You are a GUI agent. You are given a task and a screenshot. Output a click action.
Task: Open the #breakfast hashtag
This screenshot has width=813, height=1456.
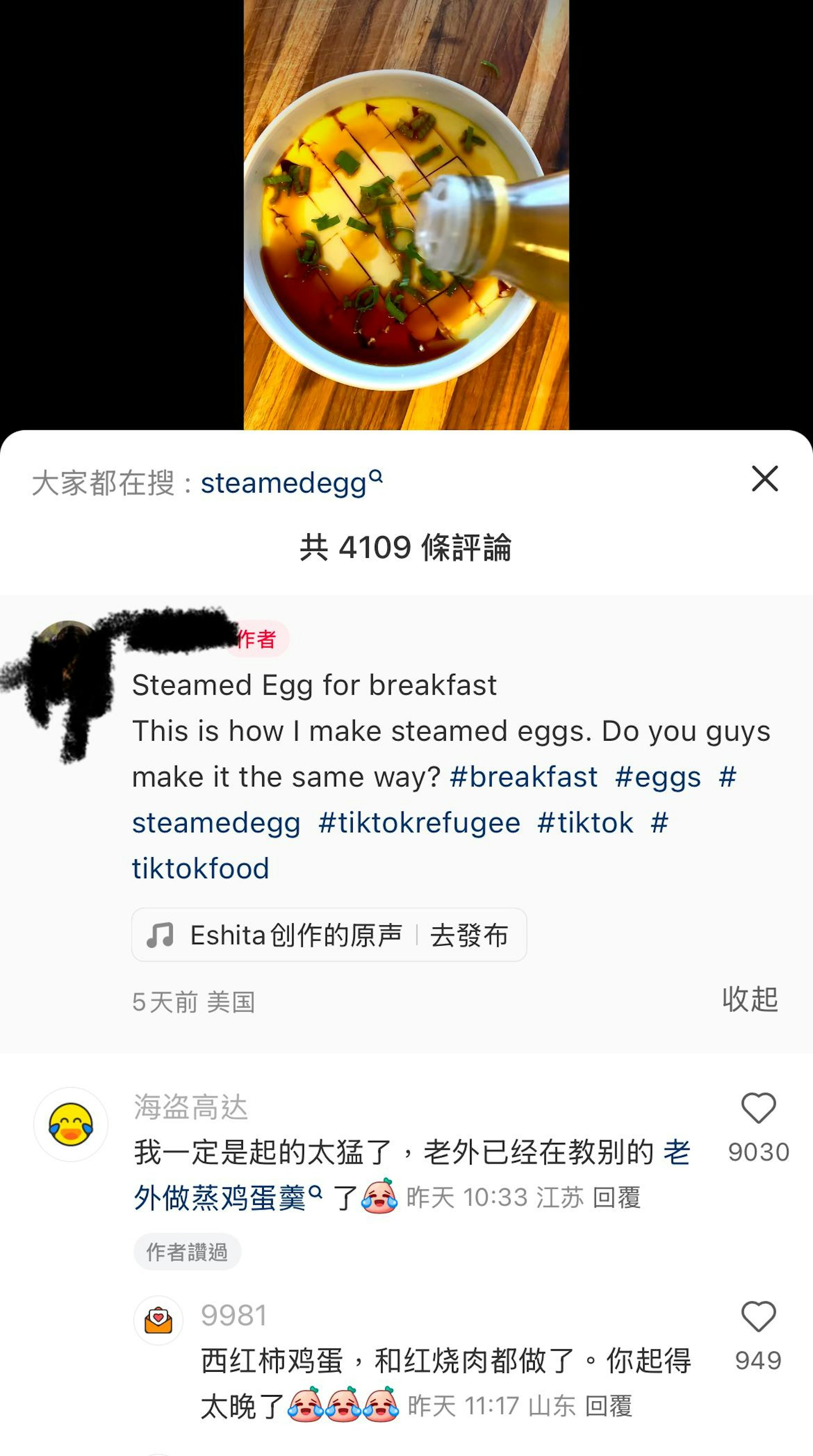pos(523,777)
